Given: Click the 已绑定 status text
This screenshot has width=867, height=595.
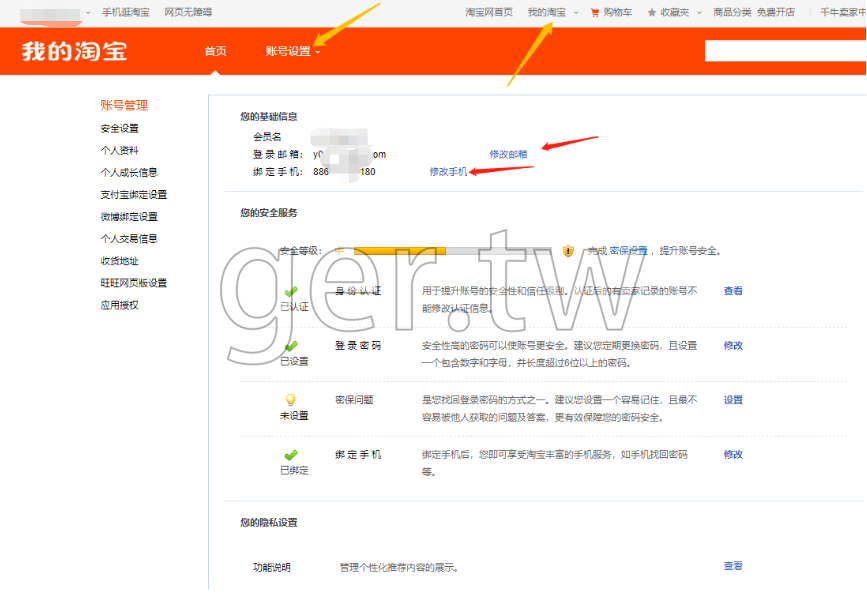Looking at the screenshot, I should 294,471.
